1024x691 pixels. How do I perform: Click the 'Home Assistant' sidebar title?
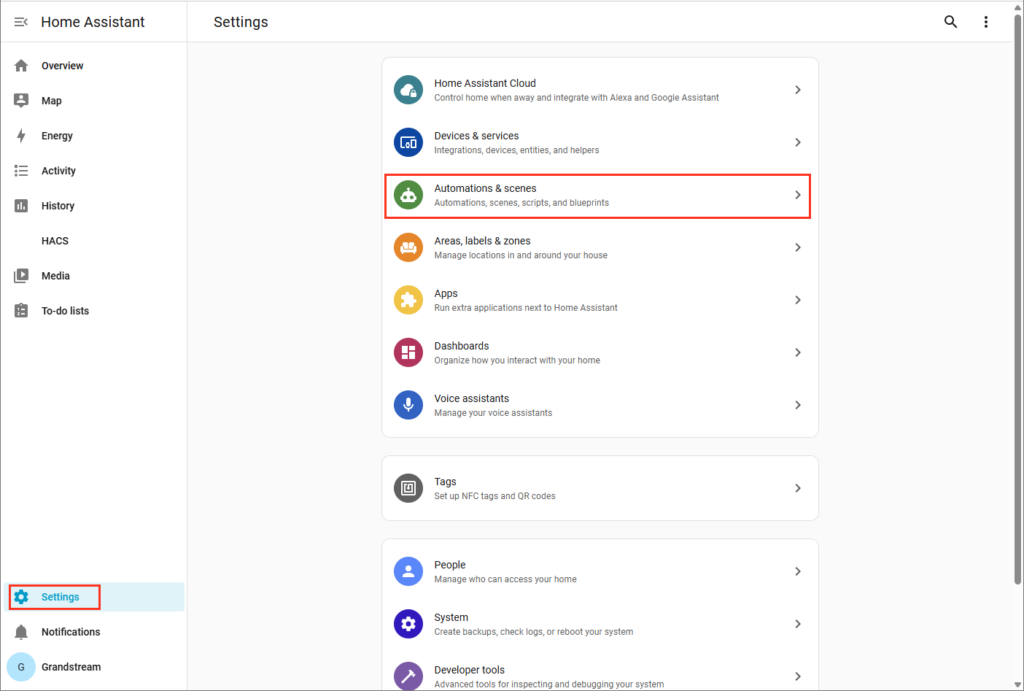tap(93, 22)
